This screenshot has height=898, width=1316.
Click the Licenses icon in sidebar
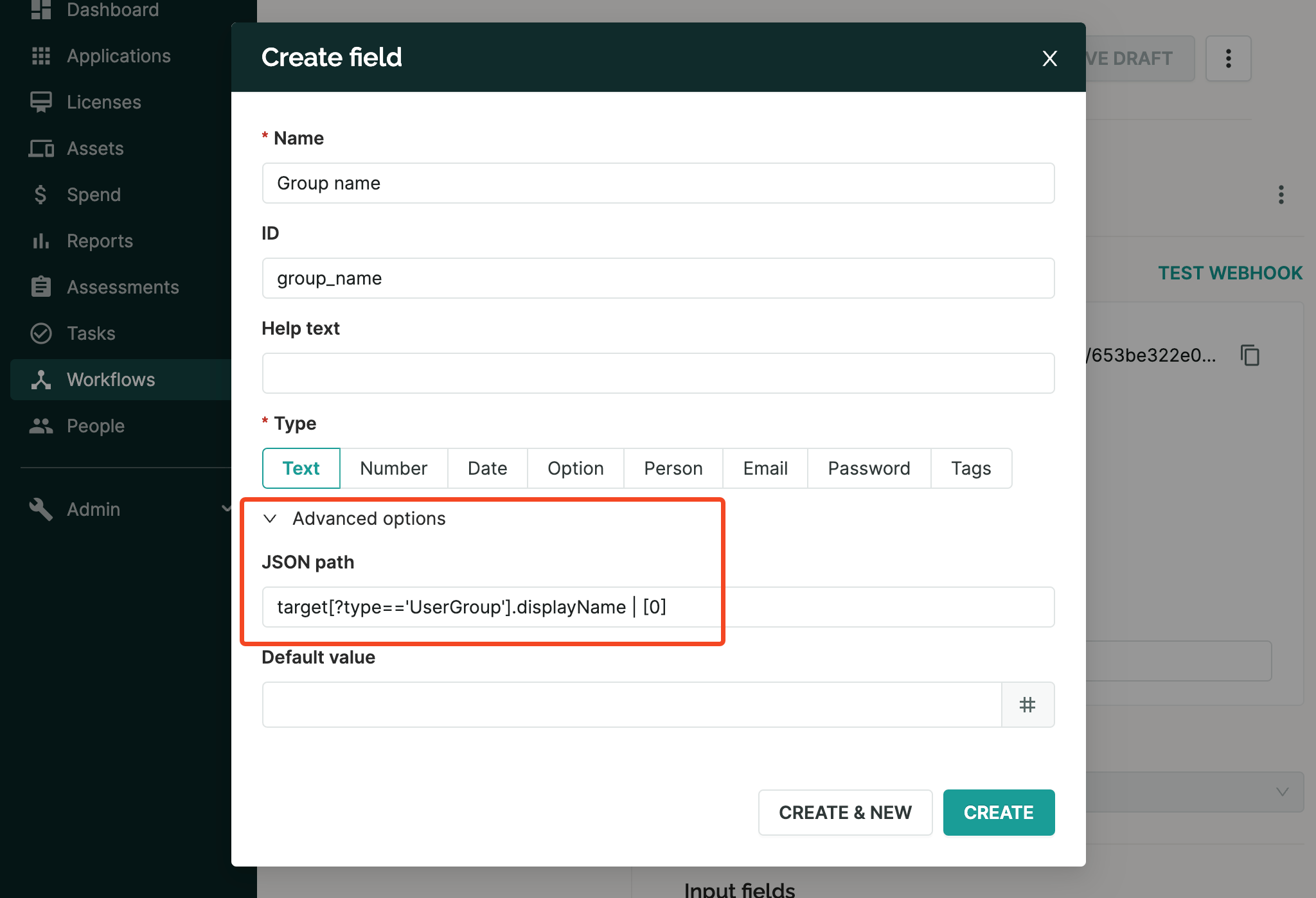[41, 102]
